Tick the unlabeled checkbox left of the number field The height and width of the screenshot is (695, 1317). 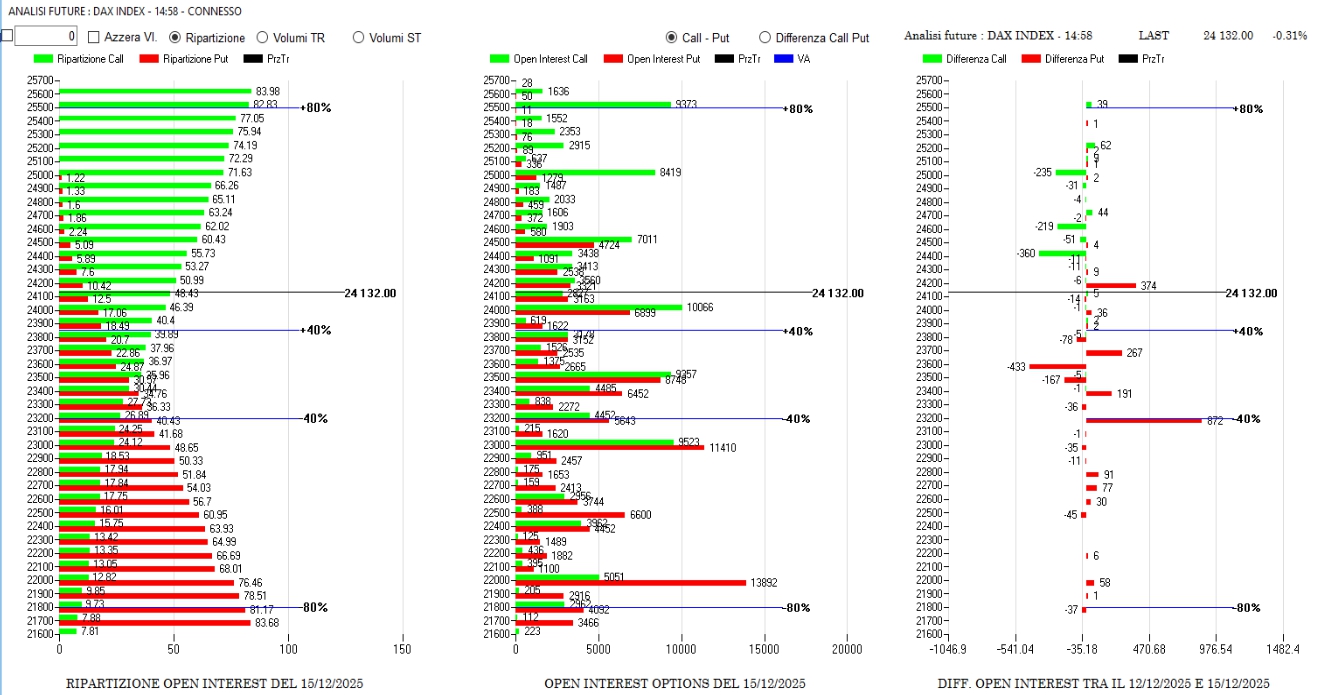(6, 36)
